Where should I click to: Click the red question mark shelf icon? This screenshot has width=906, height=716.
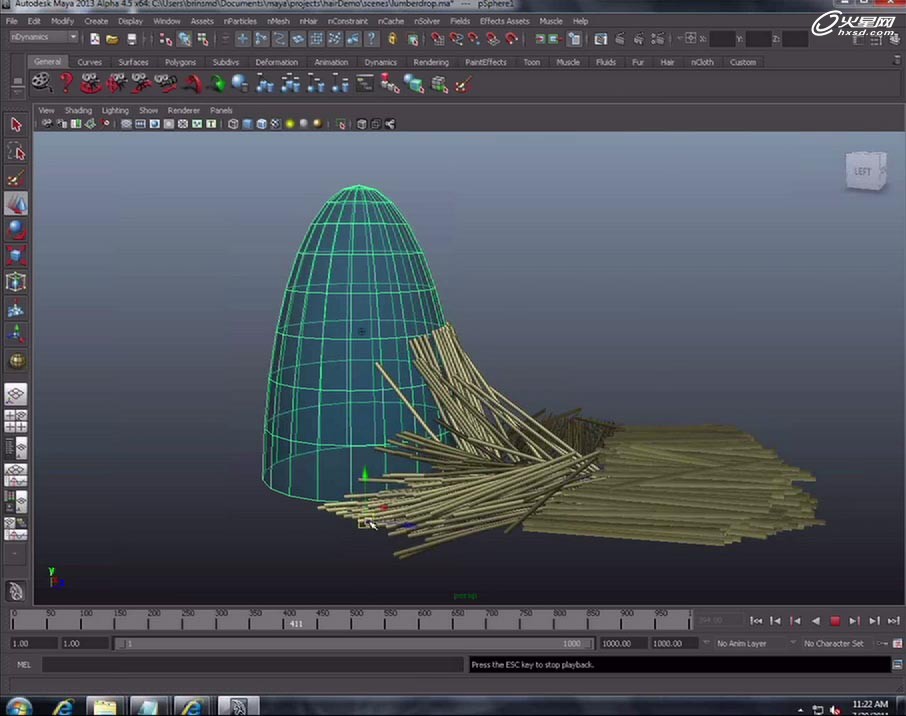click(x=66, y=84)
